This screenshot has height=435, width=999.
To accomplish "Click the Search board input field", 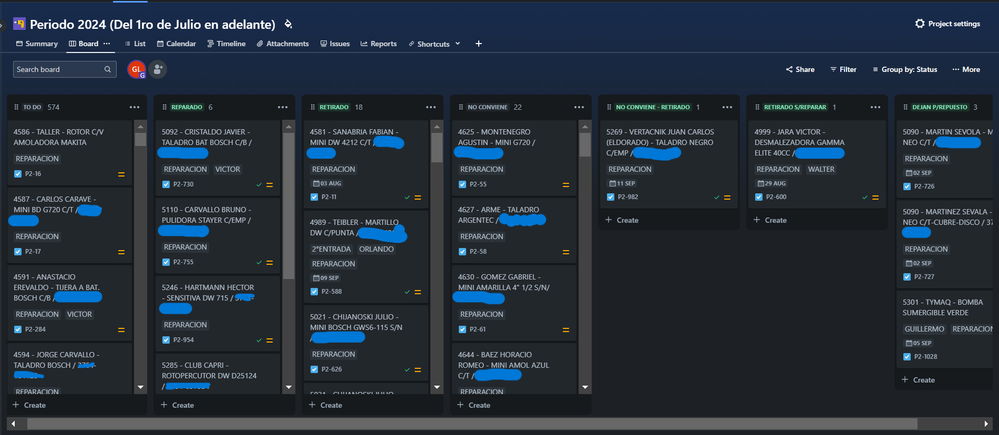I will pyautogui.click(x=65, y=69).
